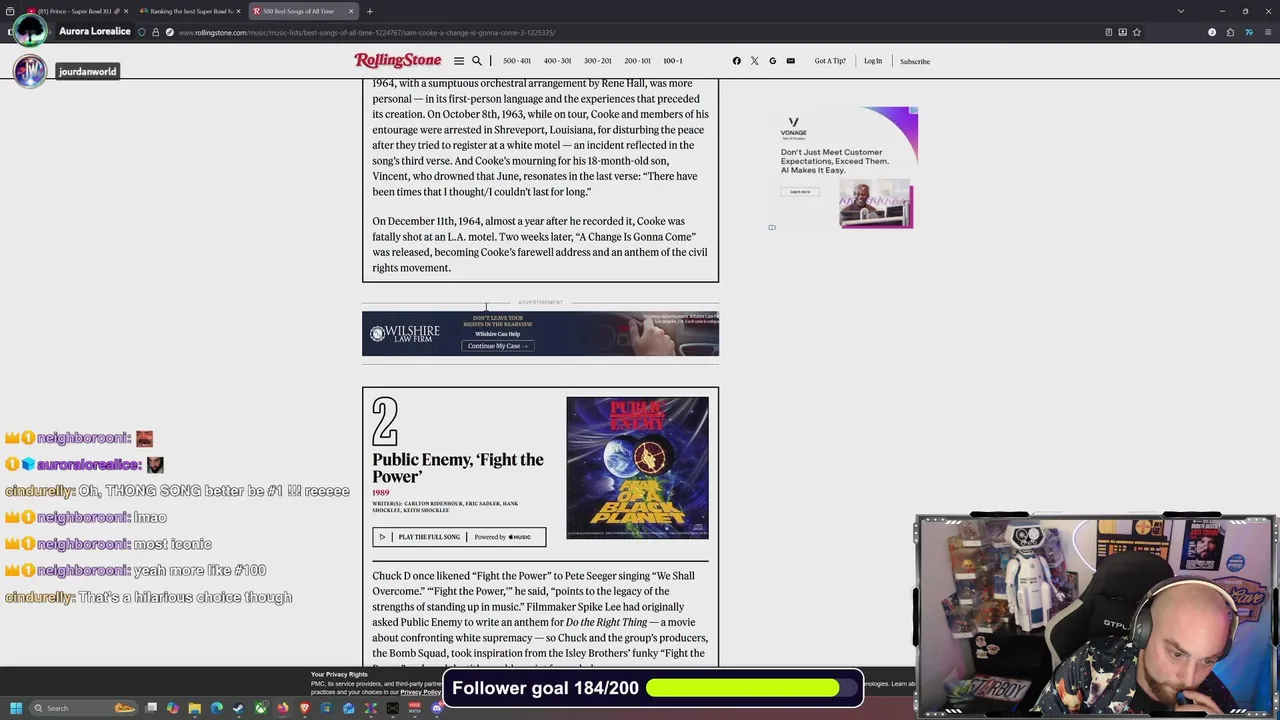
Task: Jump to songs 400-301
Action: point(557,61)
